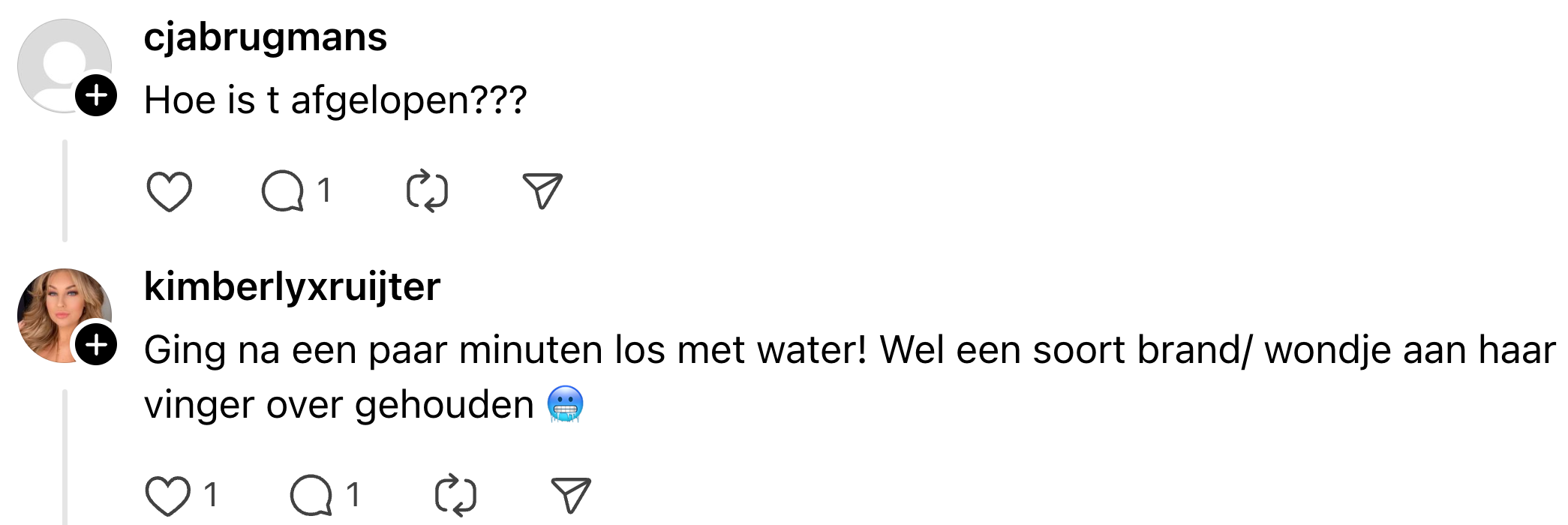Click cjabrugmans' default grey avatar
Screen dimensions: 1568x525
click(59, 60)
